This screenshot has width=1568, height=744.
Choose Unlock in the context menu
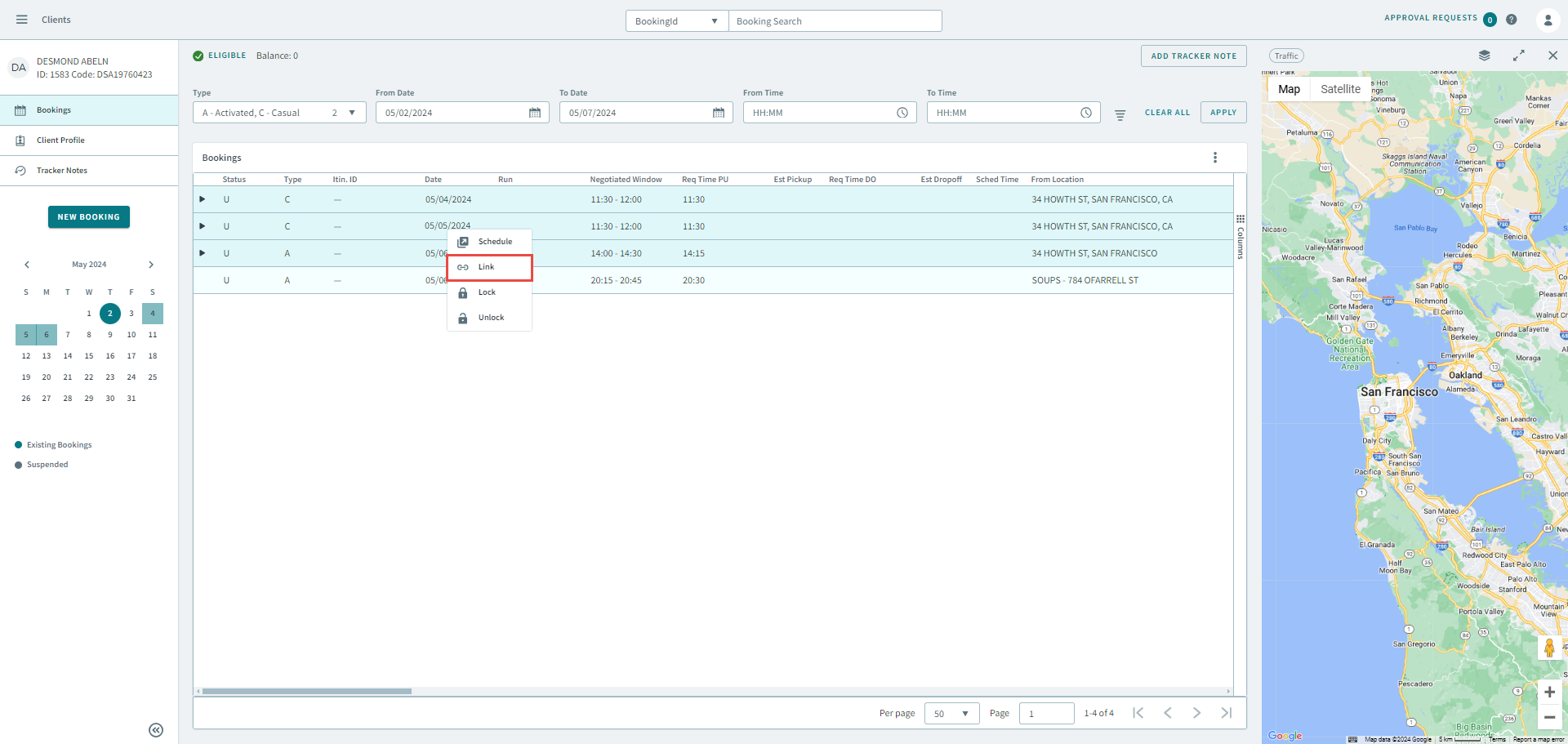tap(490, 318)
